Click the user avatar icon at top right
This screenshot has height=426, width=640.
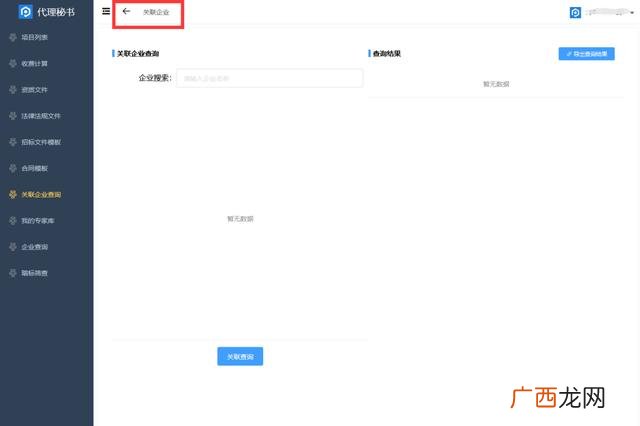point(575,13)
